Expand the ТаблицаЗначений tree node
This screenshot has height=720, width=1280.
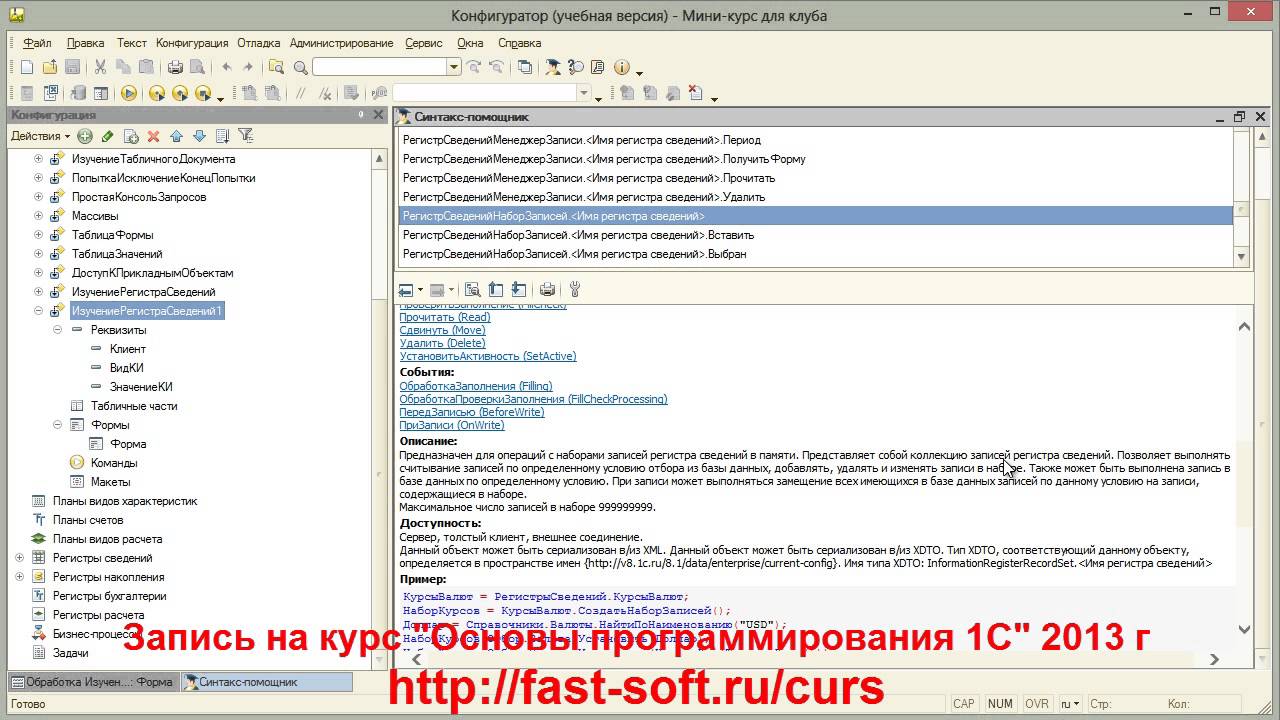click(x=39, y=254)
